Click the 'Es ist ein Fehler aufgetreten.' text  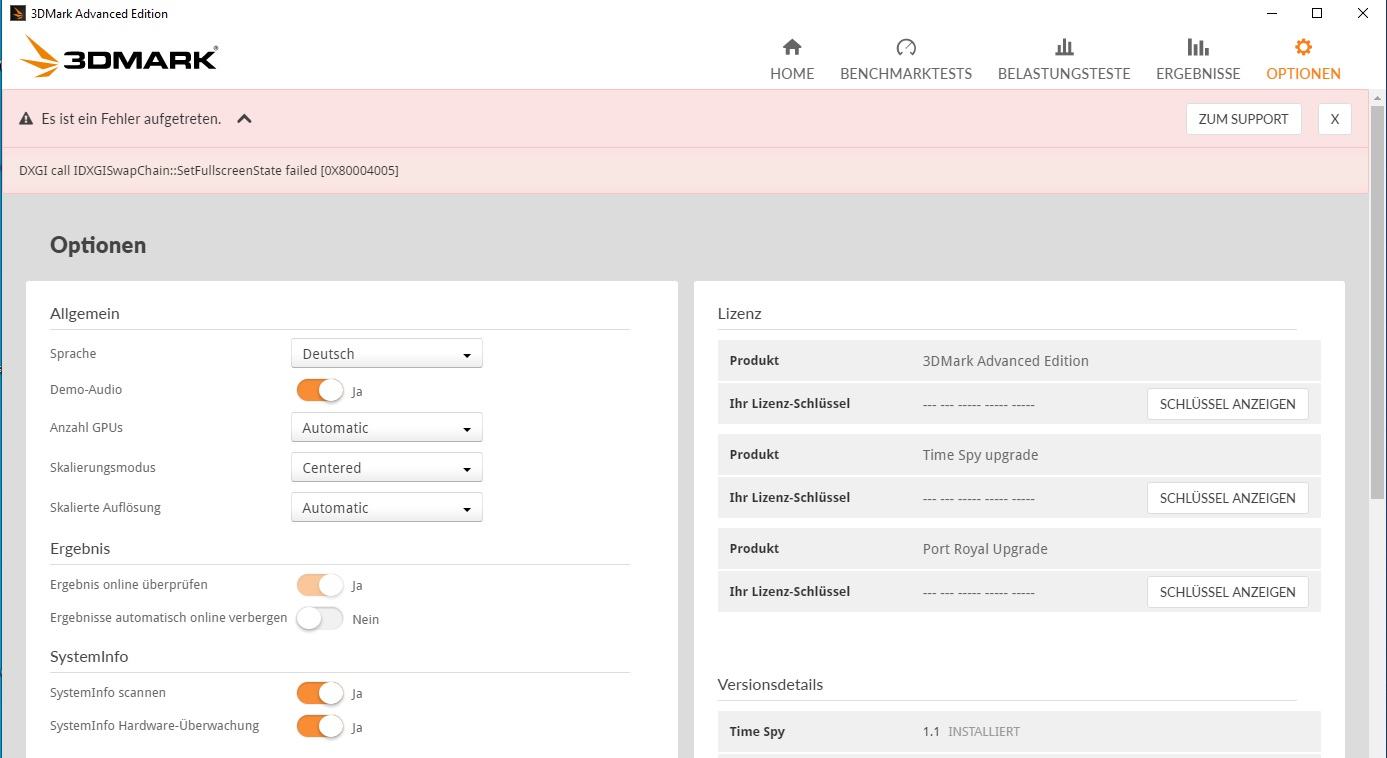pyautogui.click(x=131, y=119)
